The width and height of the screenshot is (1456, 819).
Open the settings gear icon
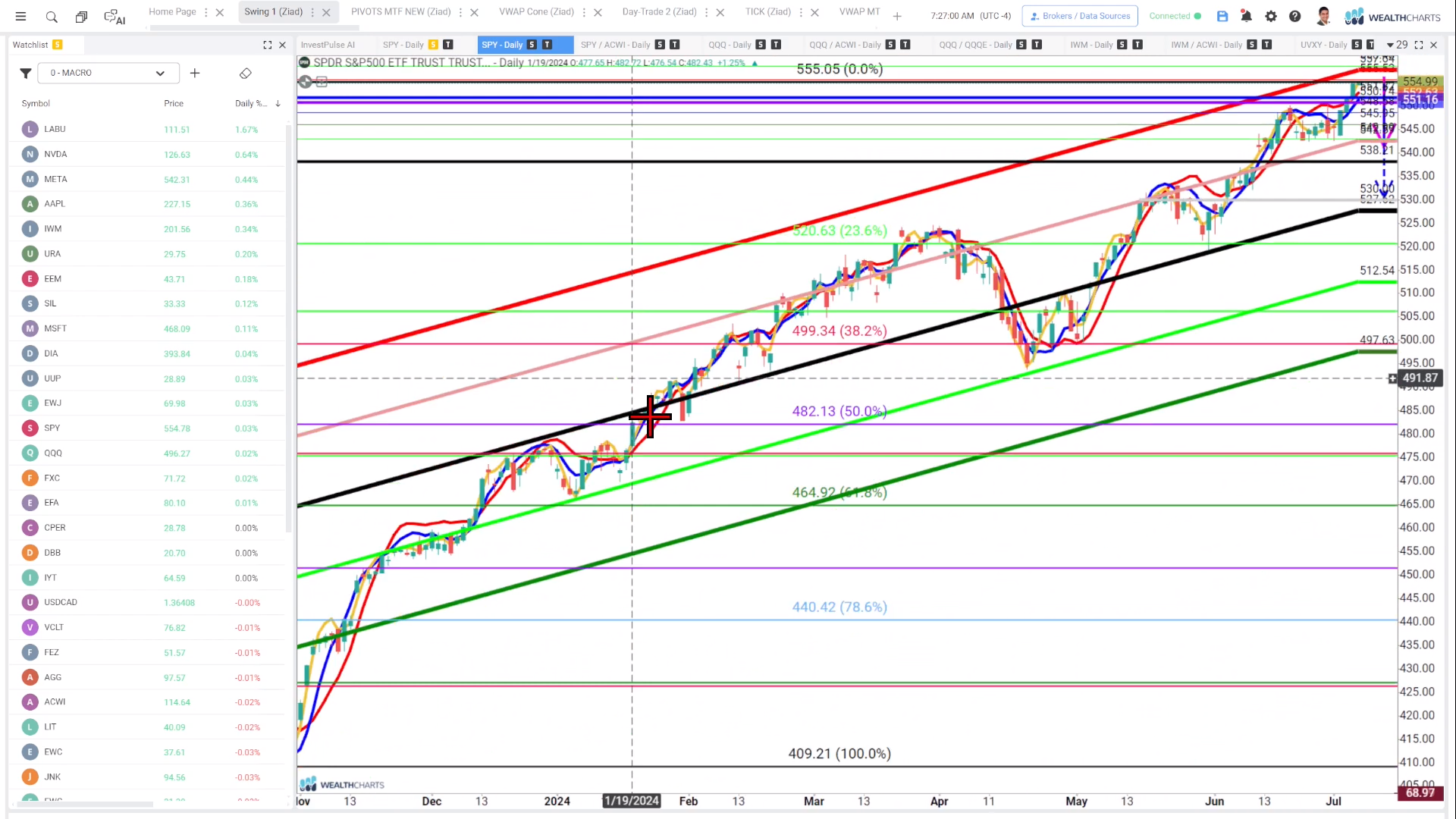1271,16
